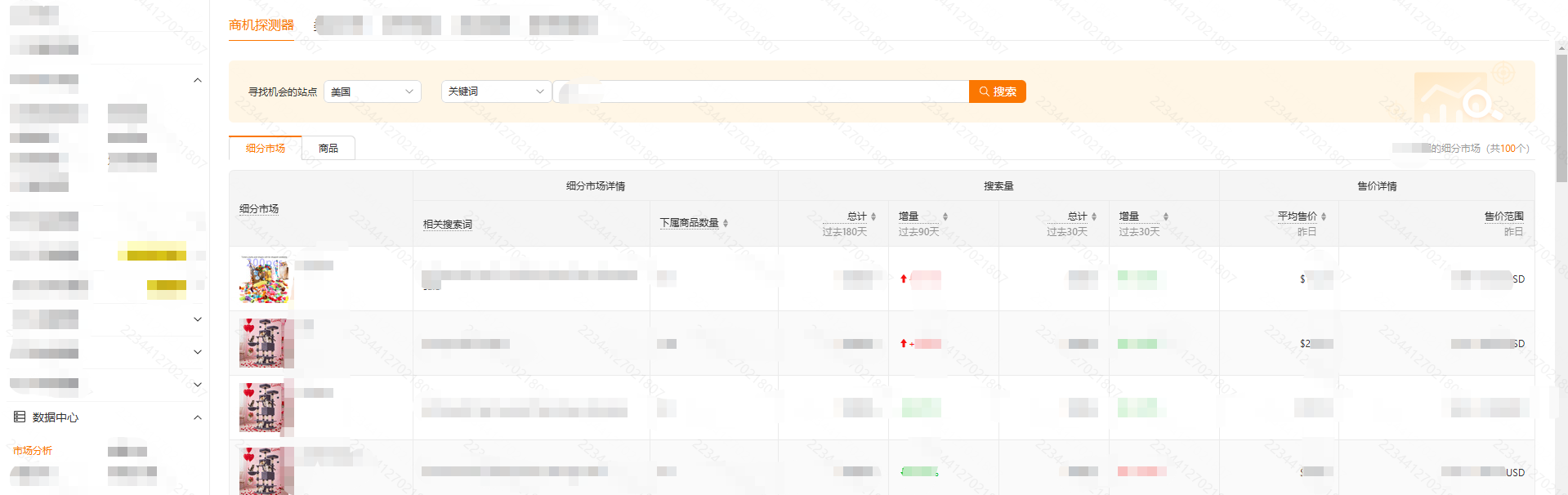1568x495 pixels.
Task: Open the 商机探测器 top tab
Action: tap(261, 25)
